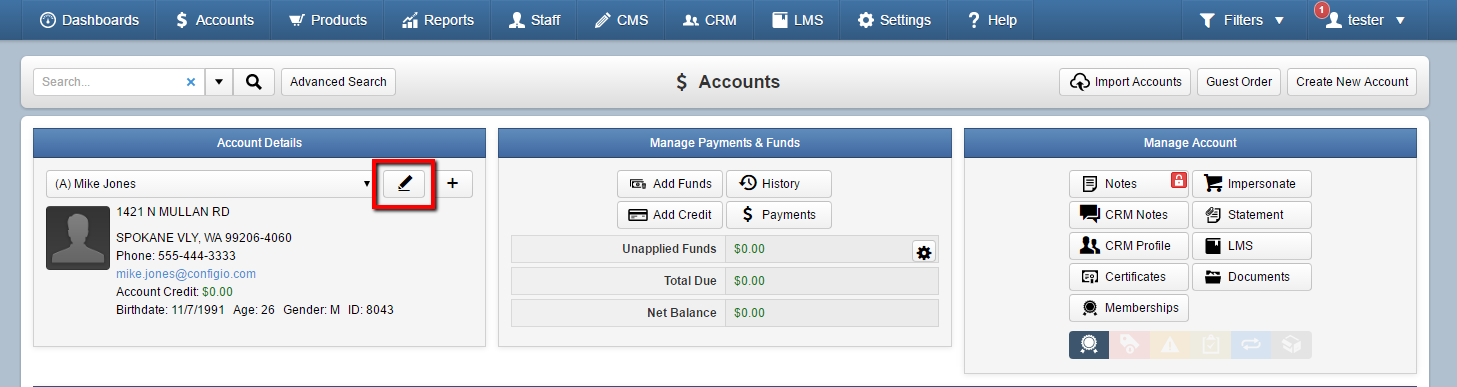Screen dimensions: 1457x387
Task: Select the faded warning triangle status icon
Action: click(x=1170, y=345)
